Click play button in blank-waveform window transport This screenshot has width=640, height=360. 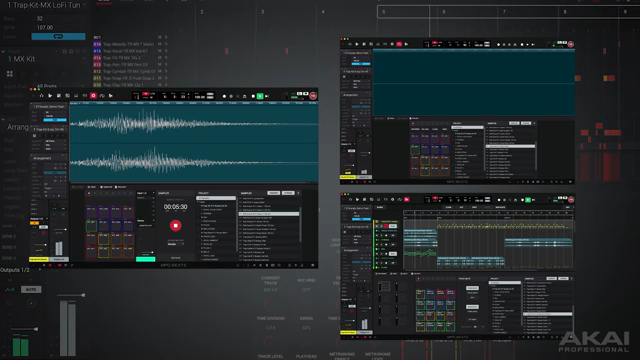tap(527, 44)
